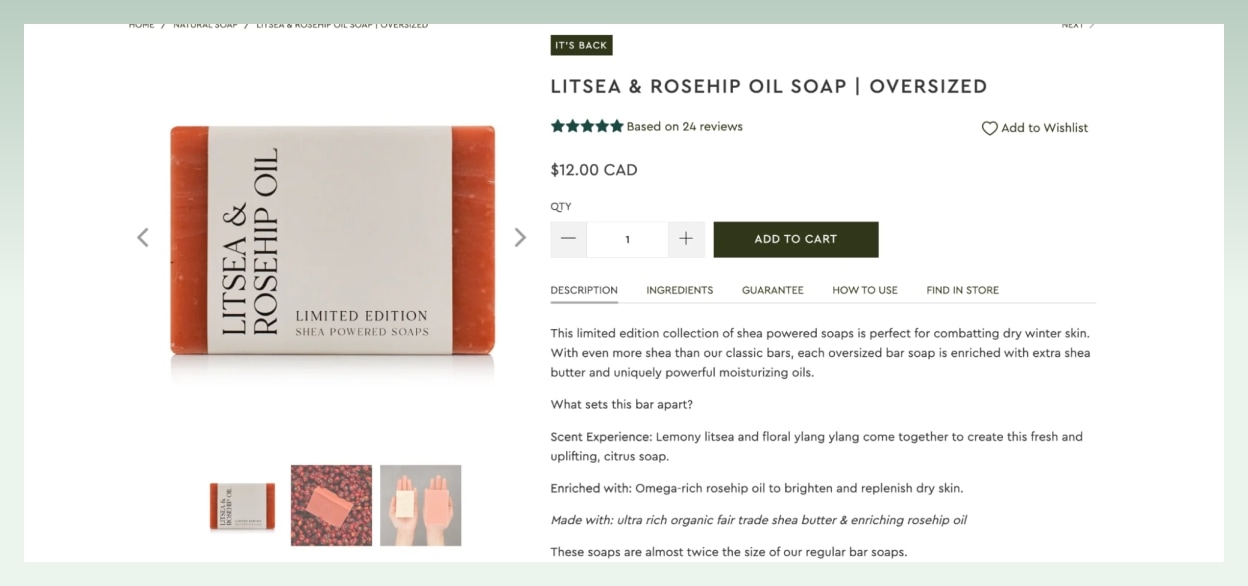View the How to Use tab
Screen dimensions: 1248x586
864,290
